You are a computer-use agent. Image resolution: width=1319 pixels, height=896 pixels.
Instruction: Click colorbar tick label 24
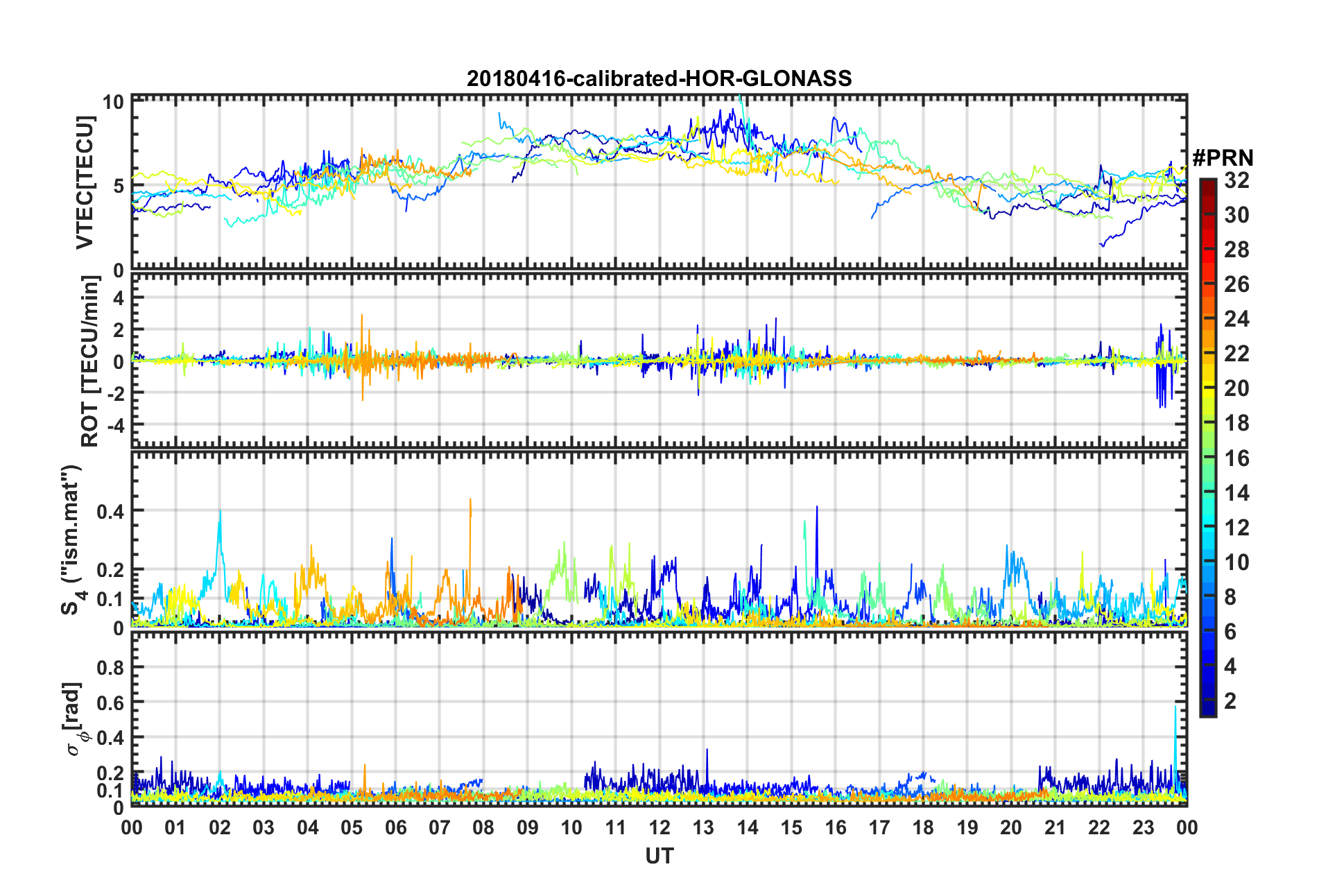1236,319
